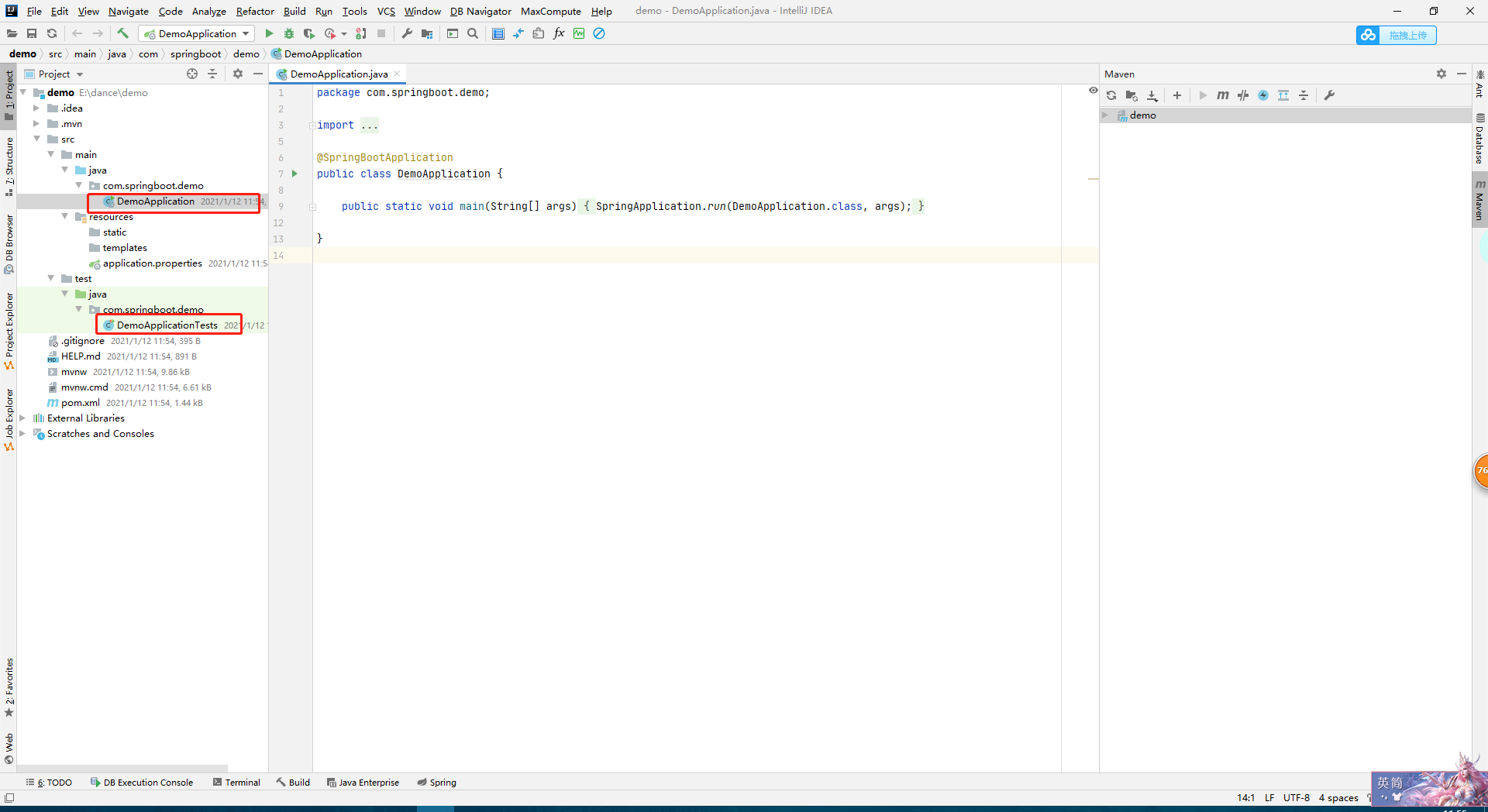Open Java Enterprise tool window
Screen dimensions: 1488x812
[363, 783]
